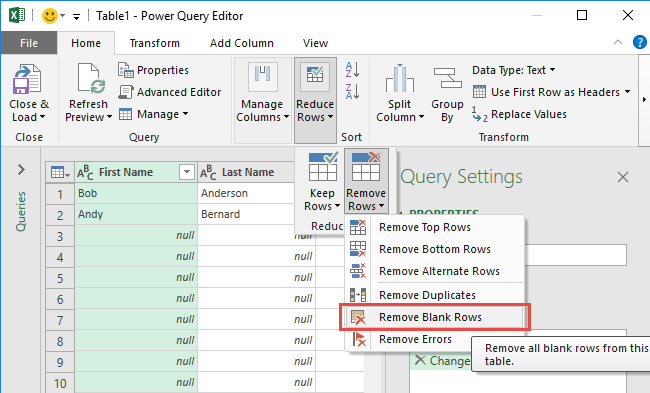The image size is (650, 393).
Task: Click the Group By icon
Action: [x=447, y=78]
